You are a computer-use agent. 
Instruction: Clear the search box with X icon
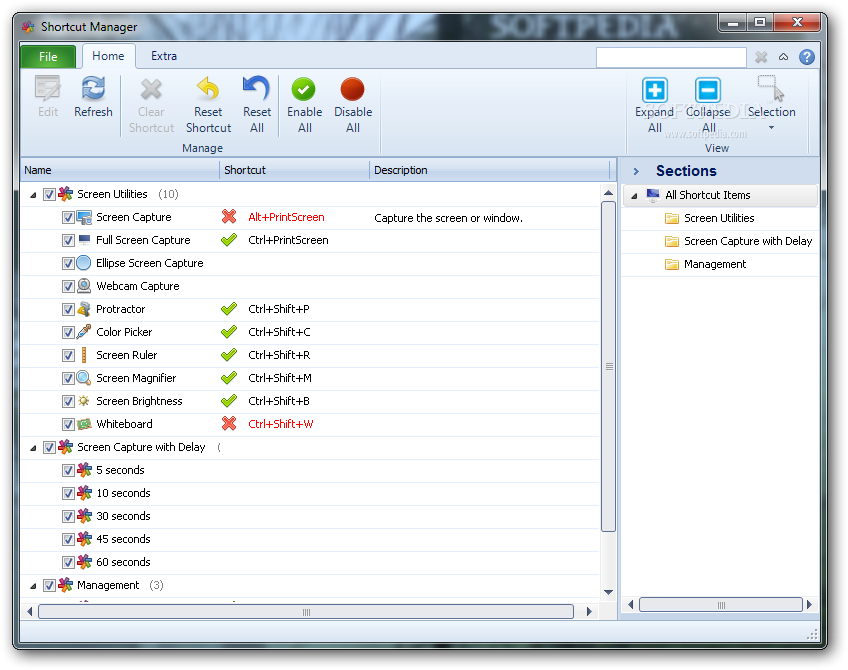[x=761, y=57]
